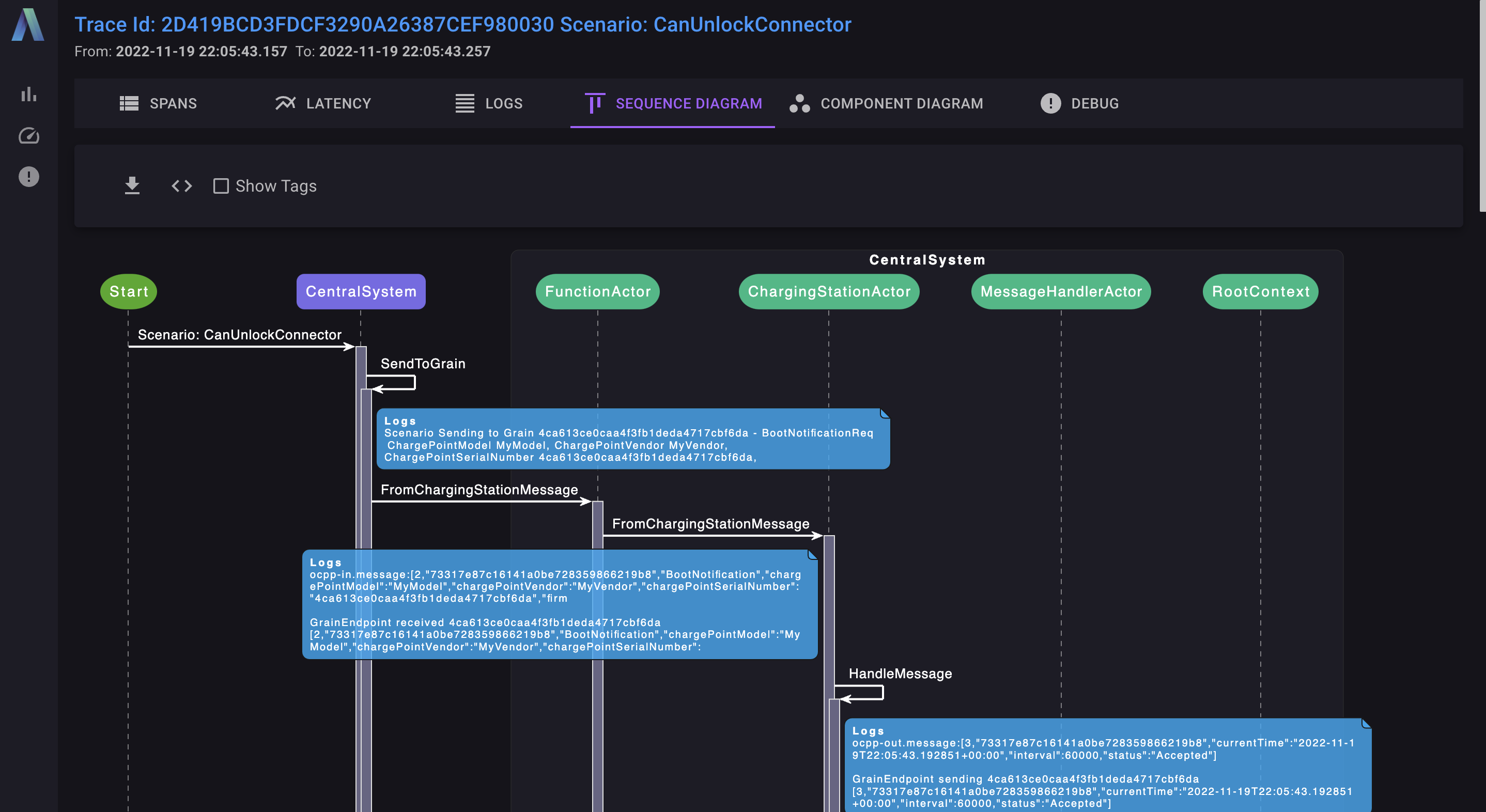Open the speedometer gauge sidebar icon
Screen dimensions: 1486x812
[28, 135]
